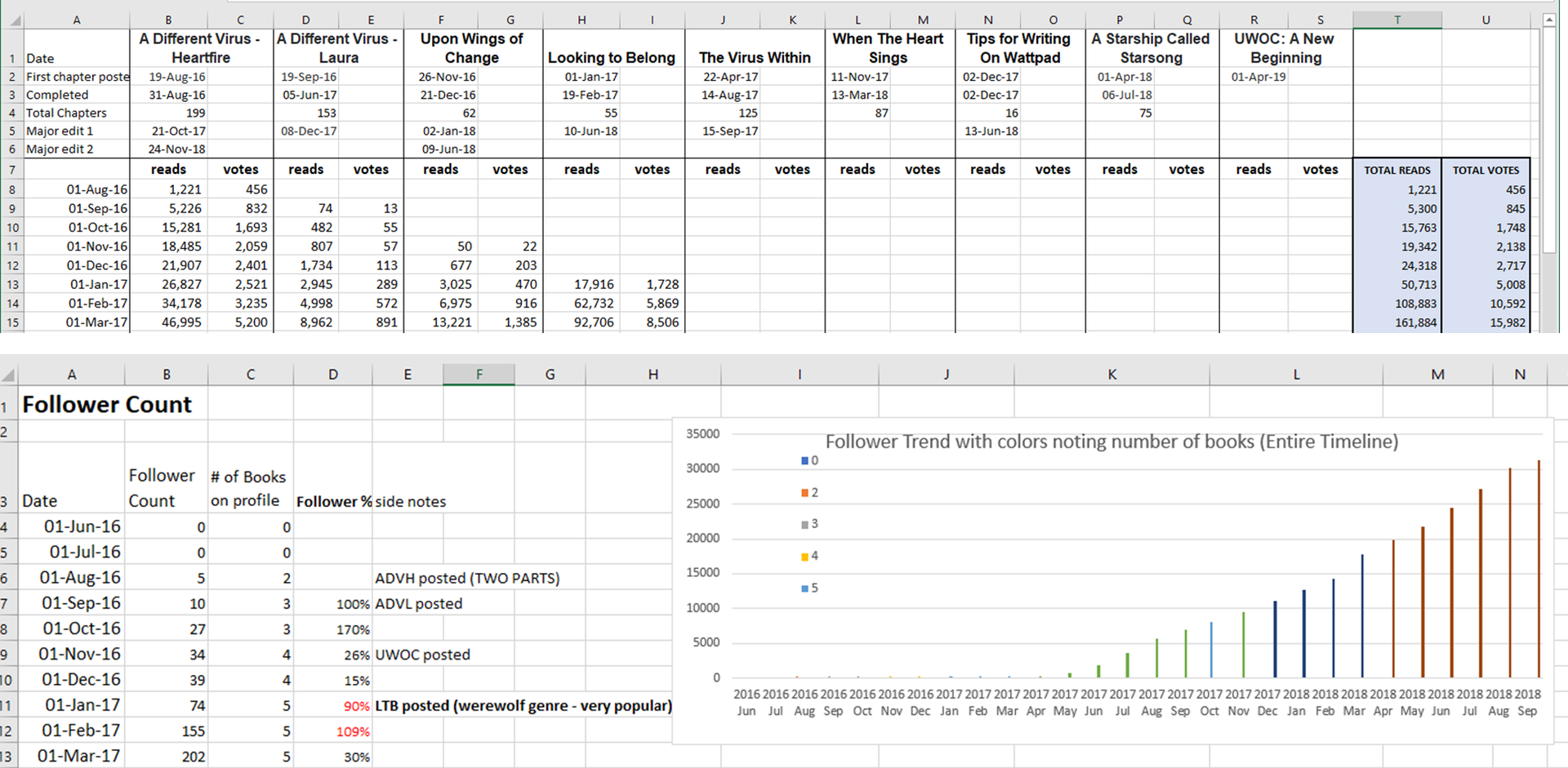Click the 'Major edit 2' row label
The width and height of the screenshot is (1568, 768).
coord(77,149)
